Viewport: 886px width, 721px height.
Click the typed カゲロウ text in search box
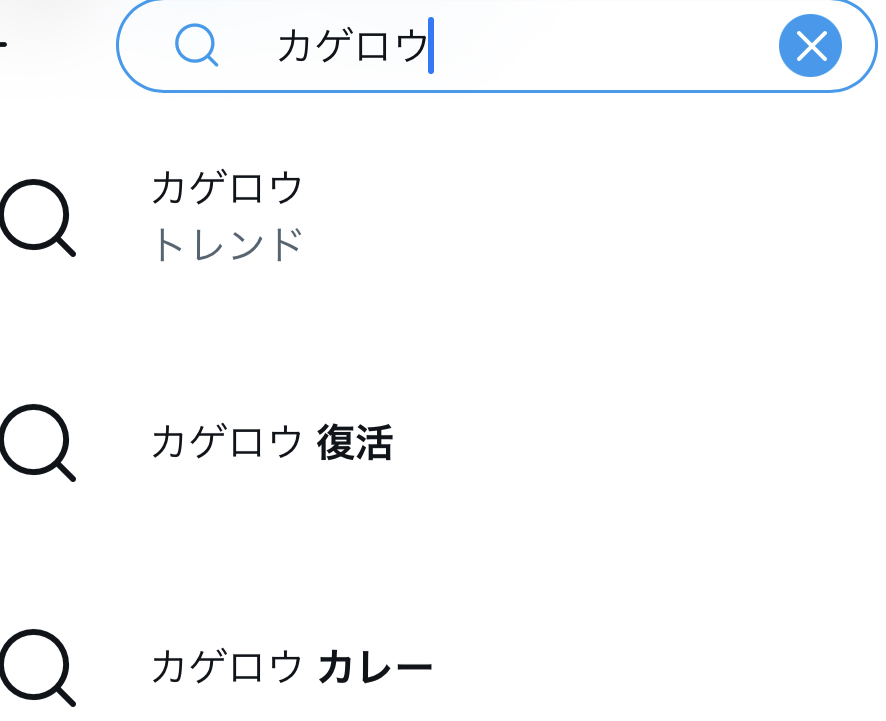(351, 46)
